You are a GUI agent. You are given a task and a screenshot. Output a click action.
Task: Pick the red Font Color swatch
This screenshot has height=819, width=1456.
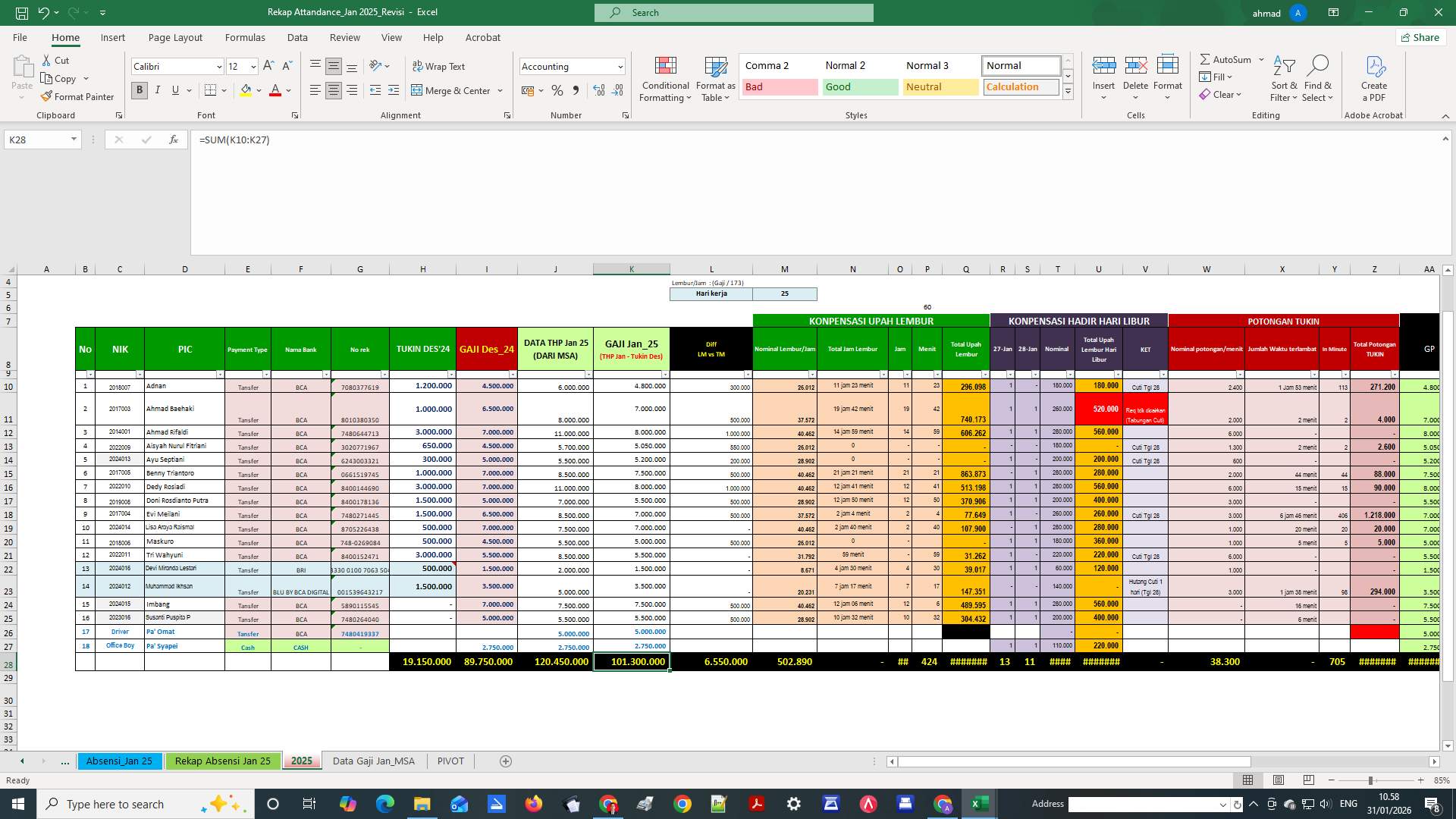(276, 90)
